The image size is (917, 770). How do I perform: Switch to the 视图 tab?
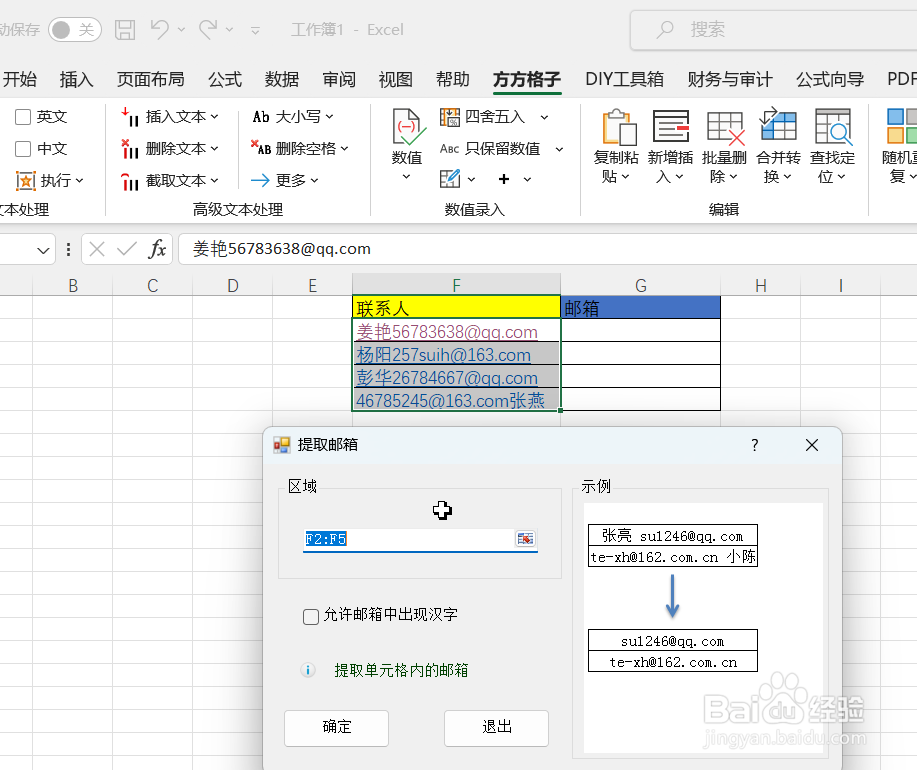pyautogui.click(x=395, y=79)
